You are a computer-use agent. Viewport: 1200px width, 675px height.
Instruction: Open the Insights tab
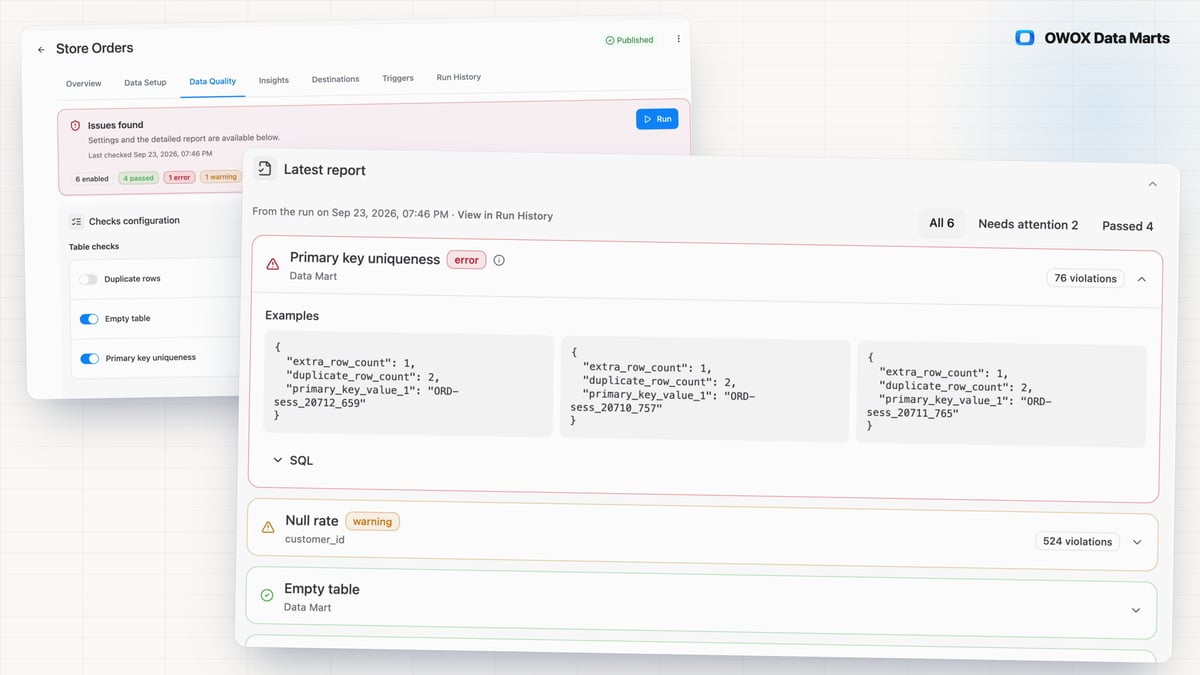(x=273, y=80)
